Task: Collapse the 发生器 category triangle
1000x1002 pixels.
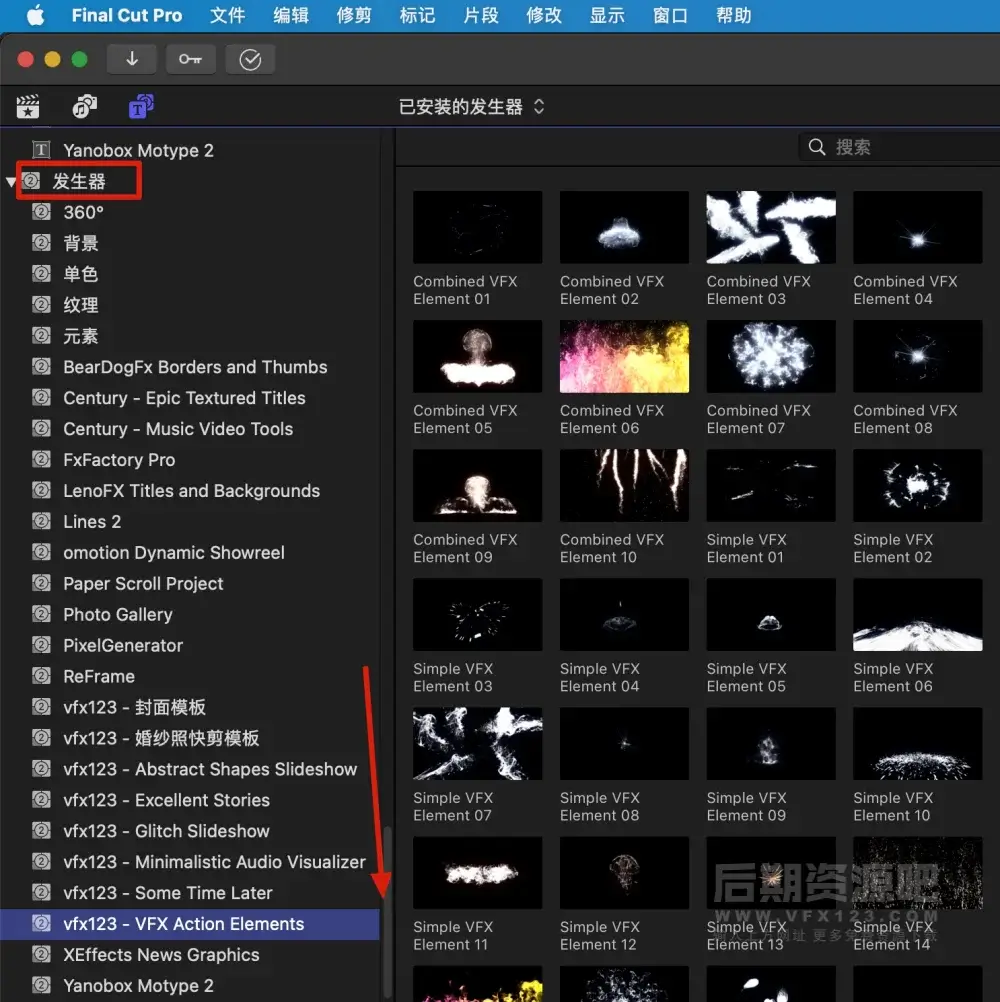Action: point(11,181)
